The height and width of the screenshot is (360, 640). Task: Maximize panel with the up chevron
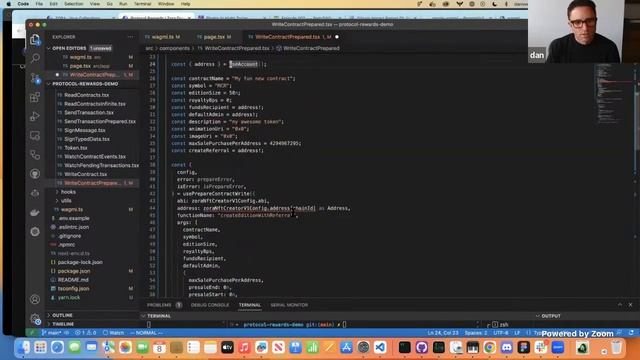[620, 305]
